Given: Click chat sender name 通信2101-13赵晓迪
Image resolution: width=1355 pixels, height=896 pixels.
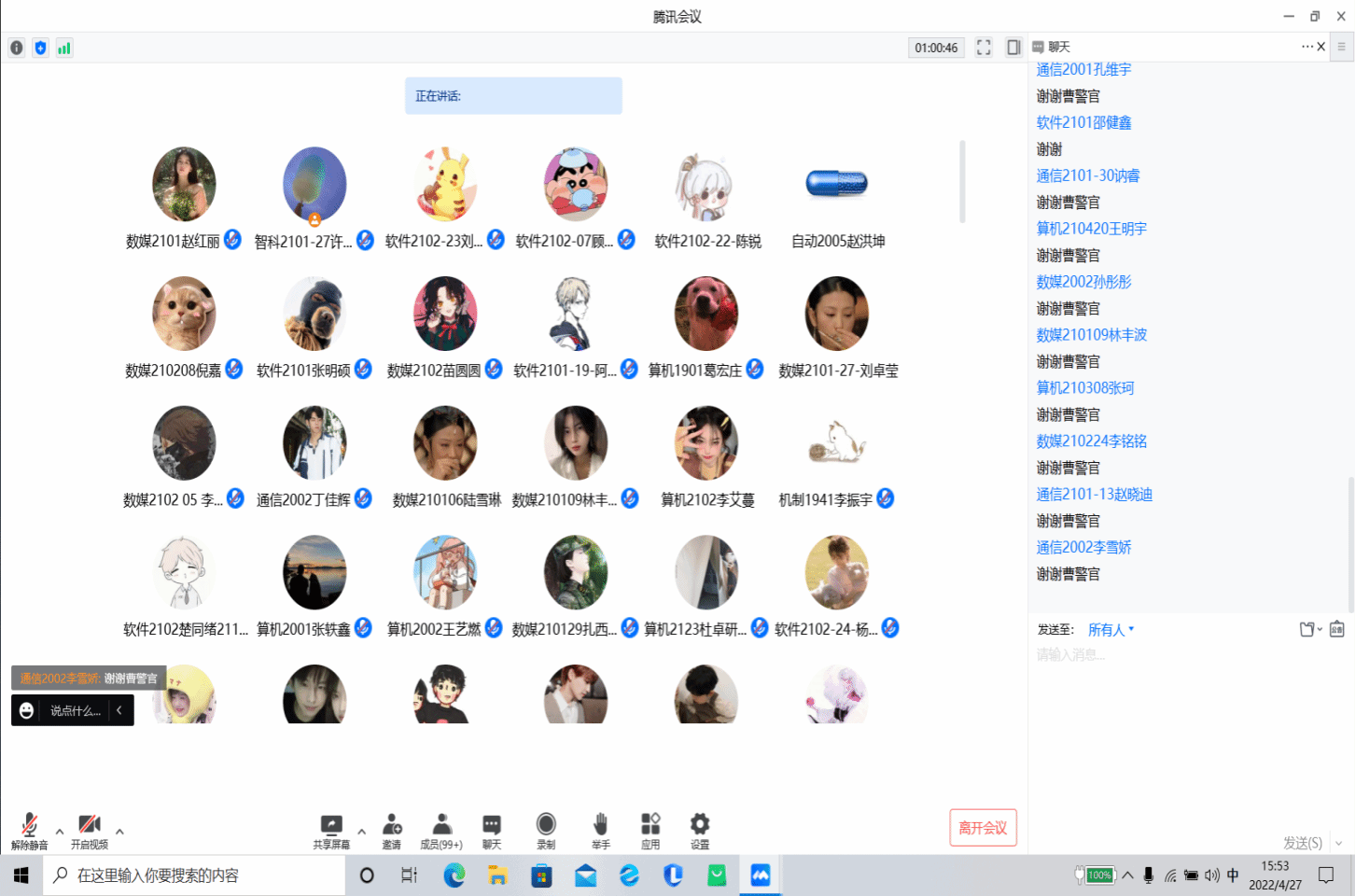Looking at the screenshot, I should tap(1095, 495).
